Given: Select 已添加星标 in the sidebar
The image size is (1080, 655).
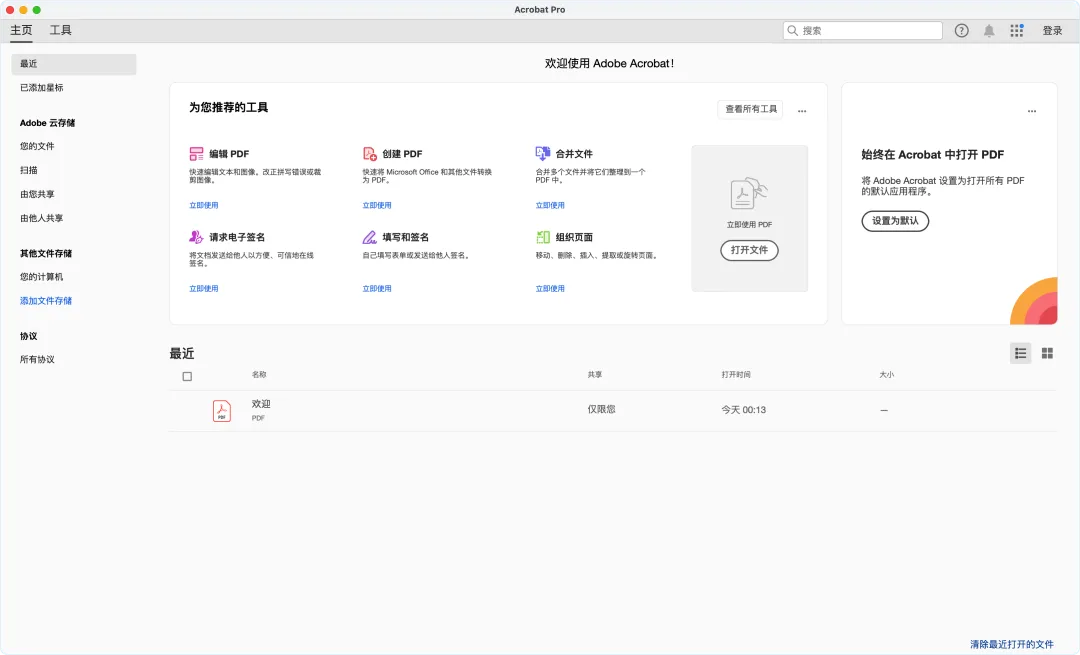Looking at the screenshot, I should click(x=41, y=87).
